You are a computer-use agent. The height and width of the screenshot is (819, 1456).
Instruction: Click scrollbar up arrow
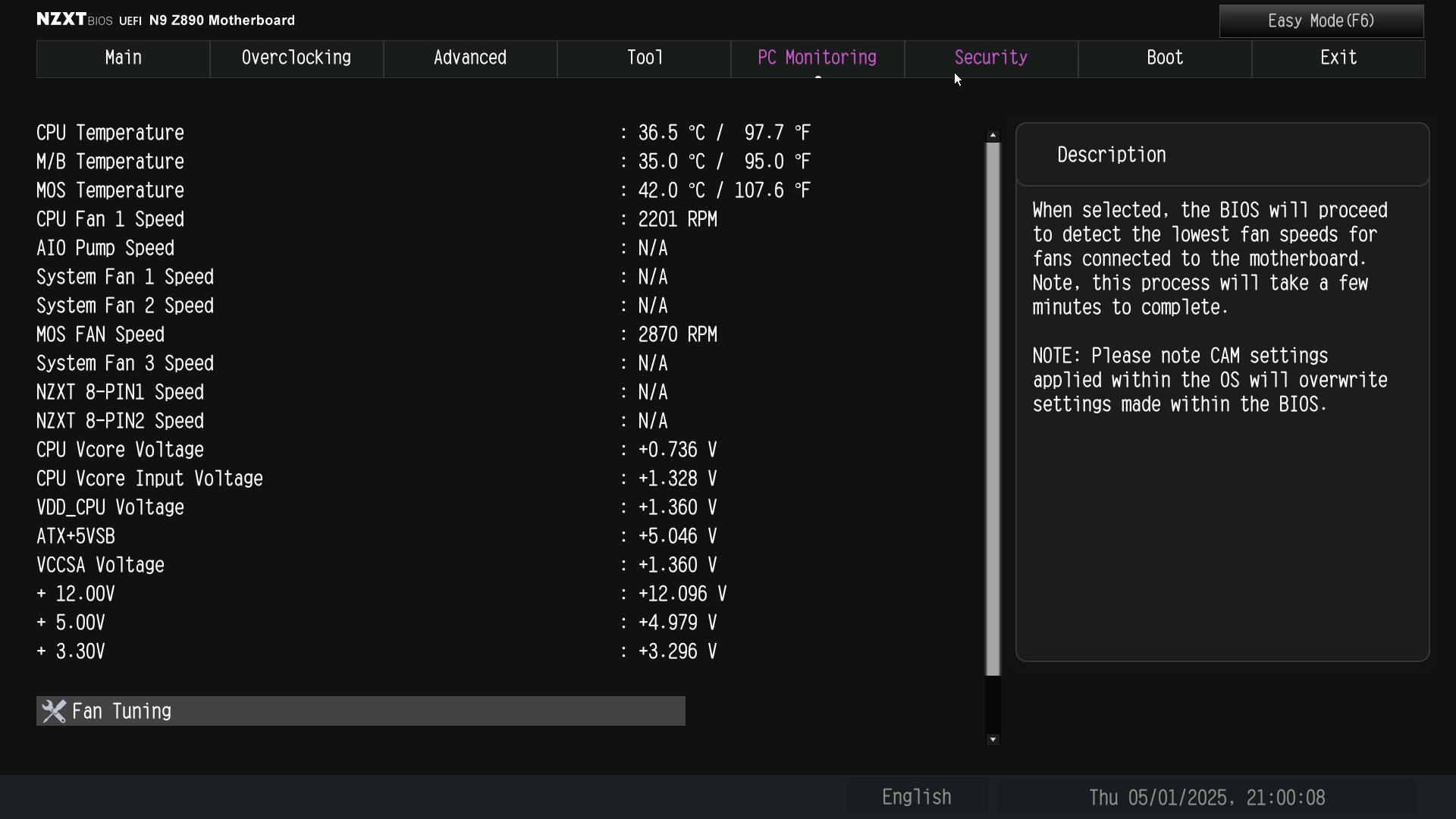pos(992,136)
